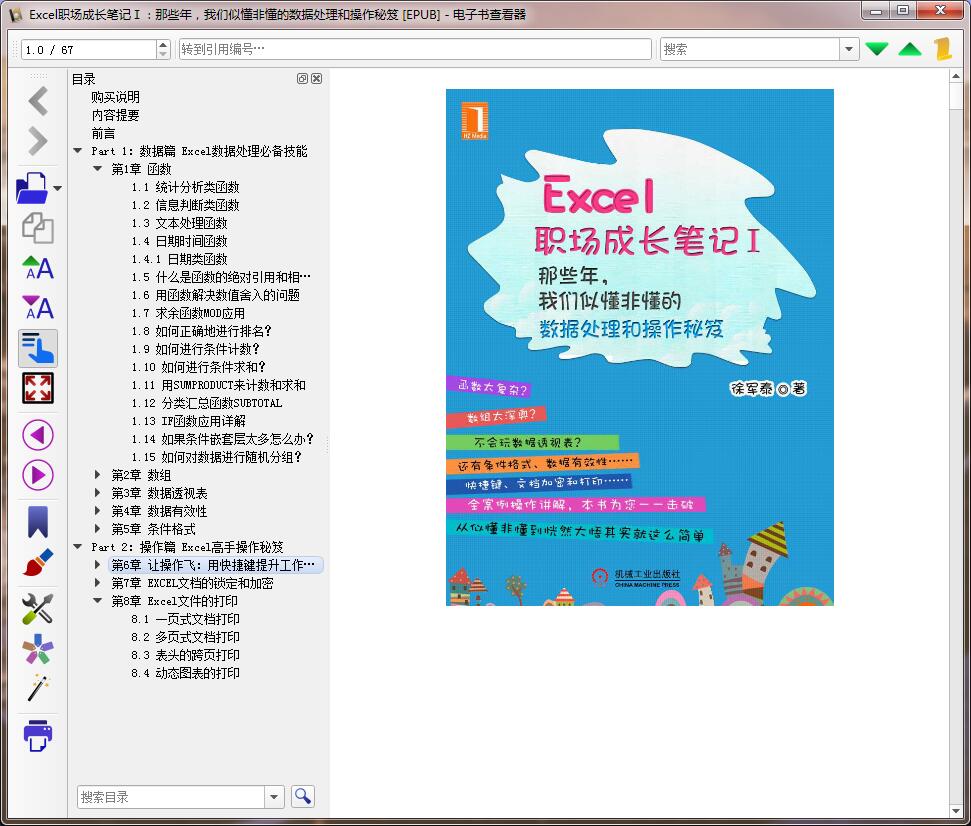
Task: Select 1.6 用函数解决数值舍入的问题 entry
Action: (x=215, y=295)
